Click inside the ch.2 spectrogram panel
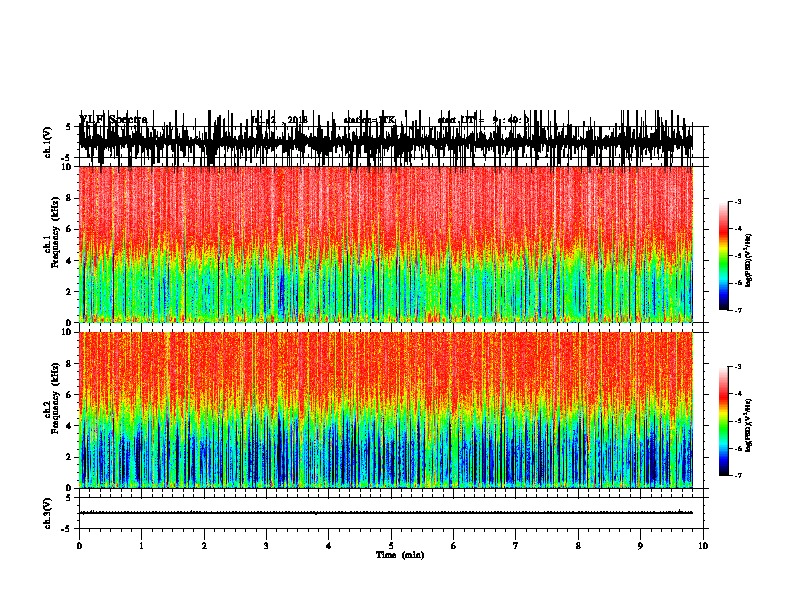This screenshot has height=612, width=792. 386,410
